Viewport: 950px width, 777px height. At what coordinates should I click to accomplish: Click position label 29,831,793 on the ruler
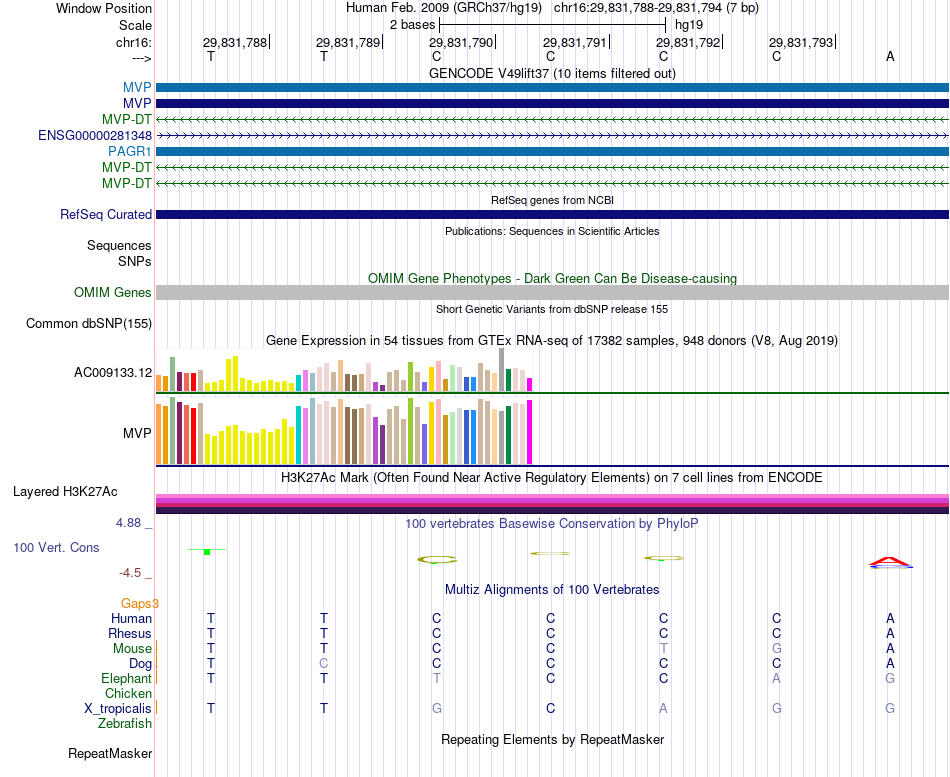802,42
